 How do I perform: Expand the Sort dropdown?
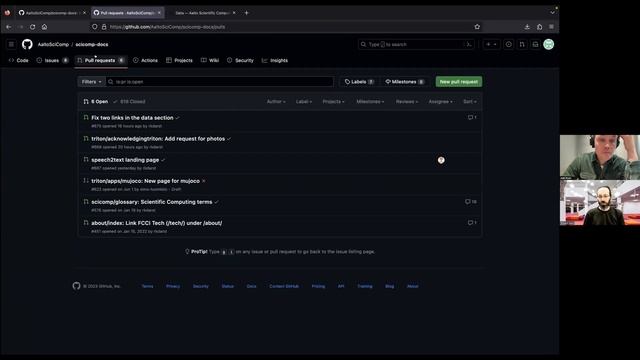470,102
